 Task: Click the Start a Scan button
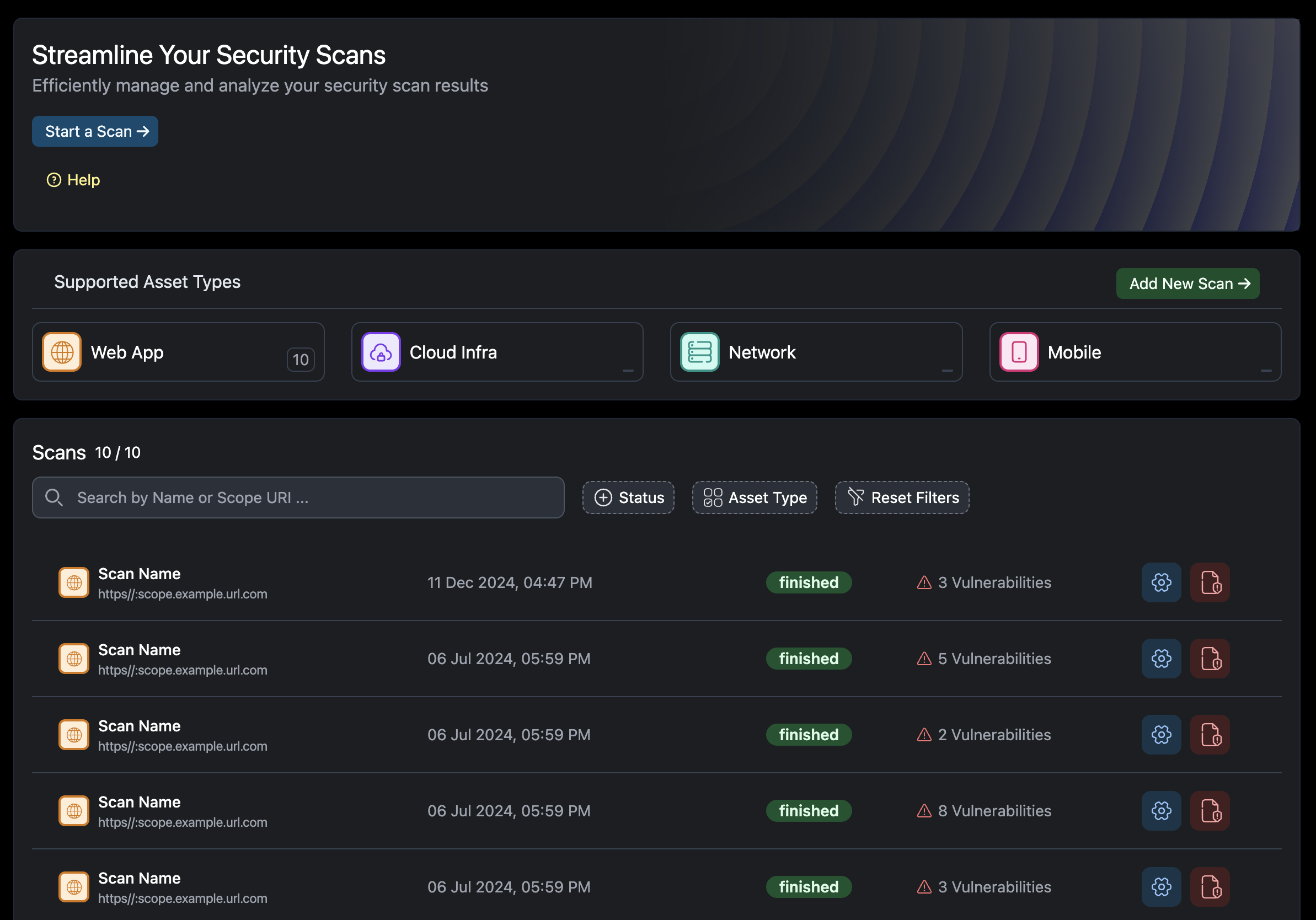point(95,131)
